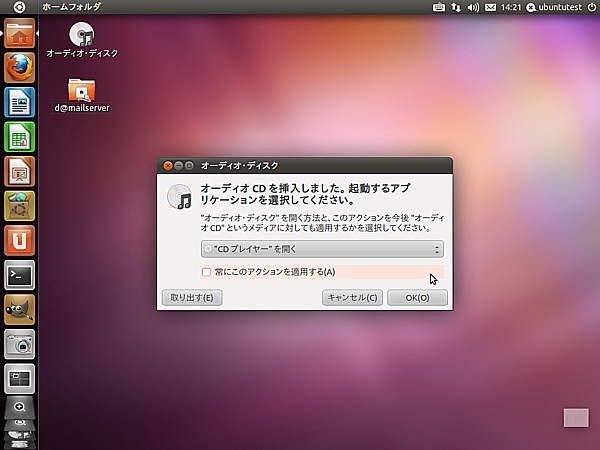Open the workspace switcher launcher icon
600x450 pixels.
pos(20,378)
